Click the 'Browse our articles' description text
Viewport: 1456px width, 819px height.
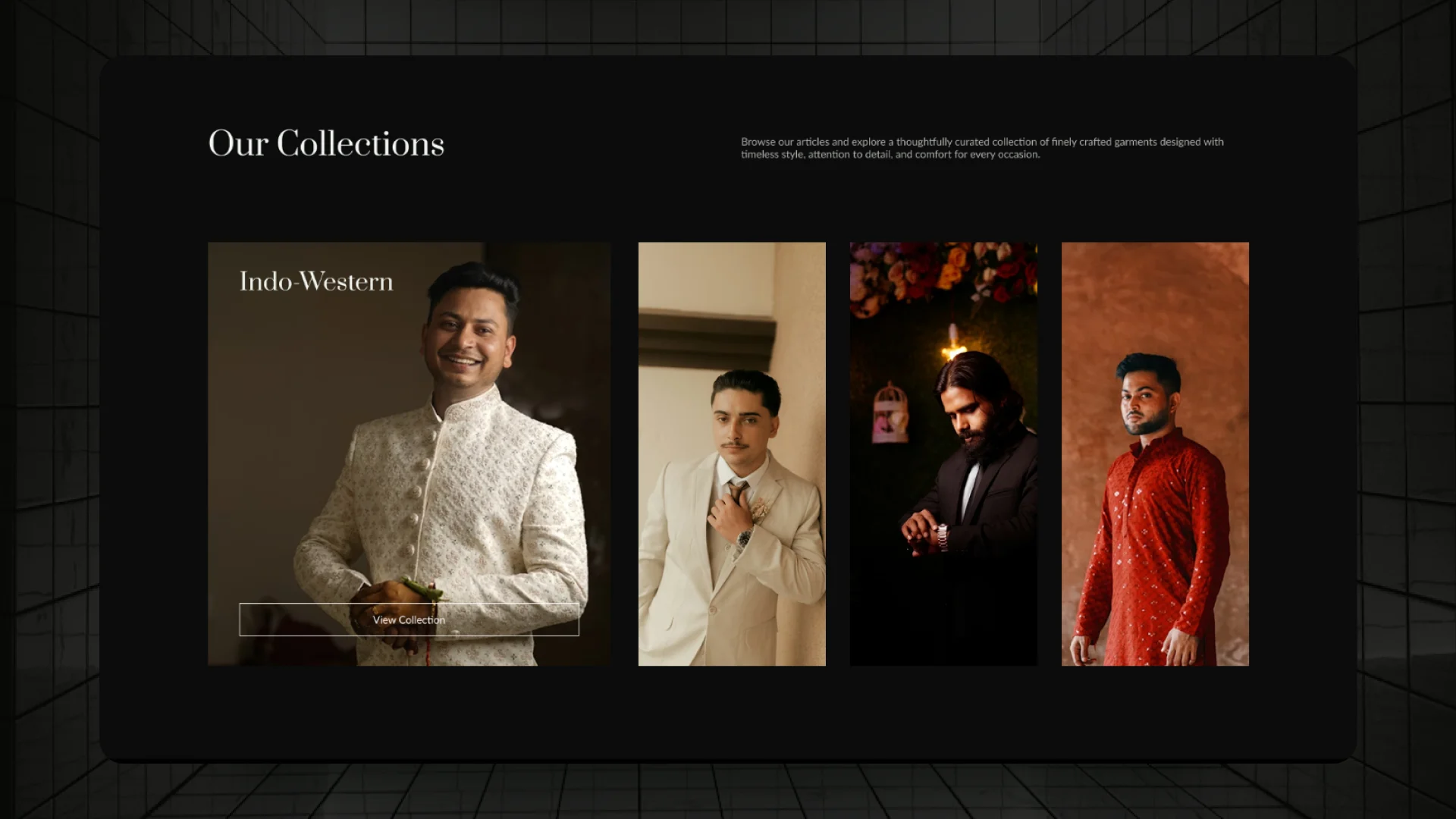point(982,148)
